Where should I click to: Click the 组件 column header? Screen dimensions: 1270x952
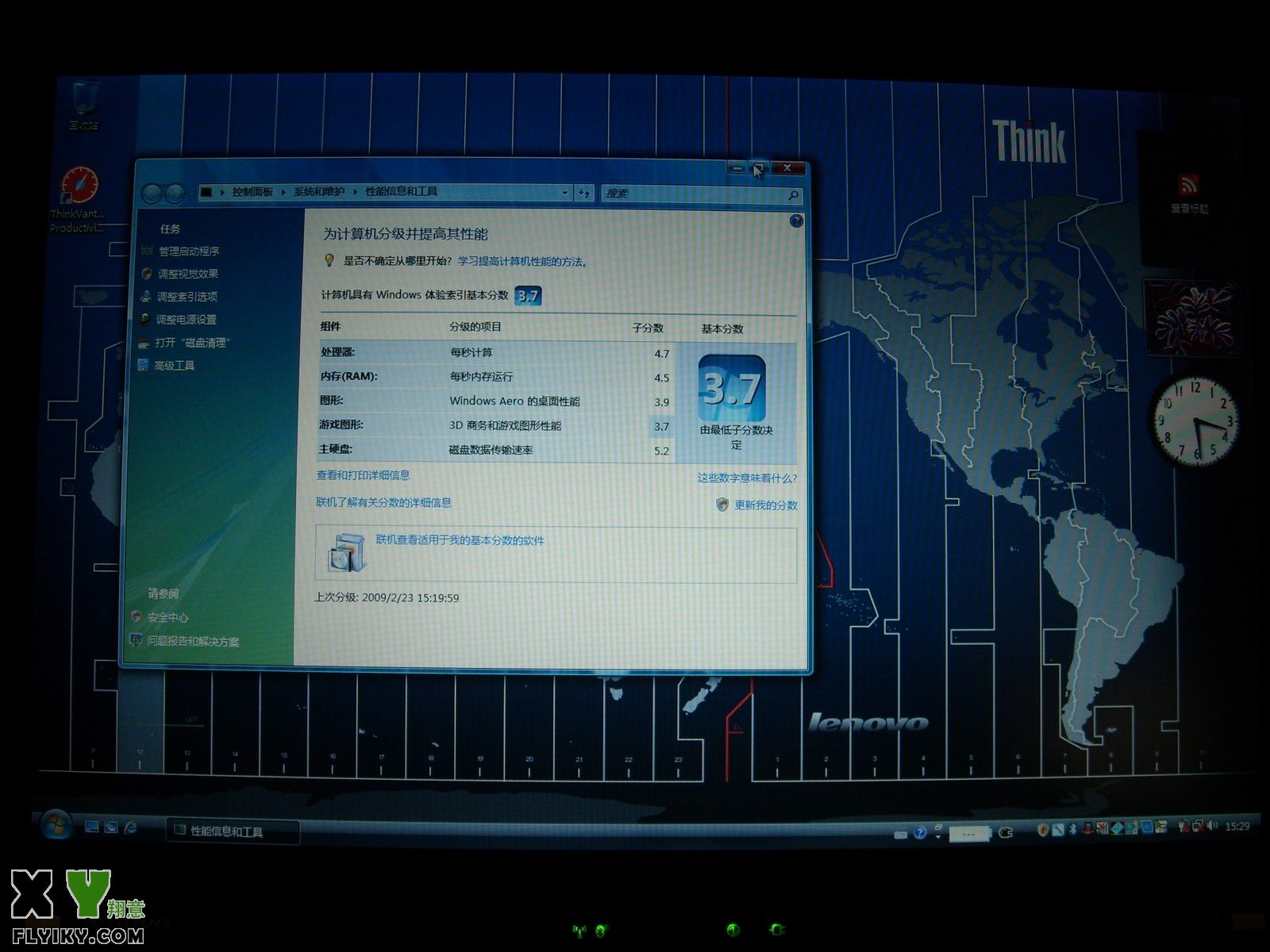click(330, 326)
